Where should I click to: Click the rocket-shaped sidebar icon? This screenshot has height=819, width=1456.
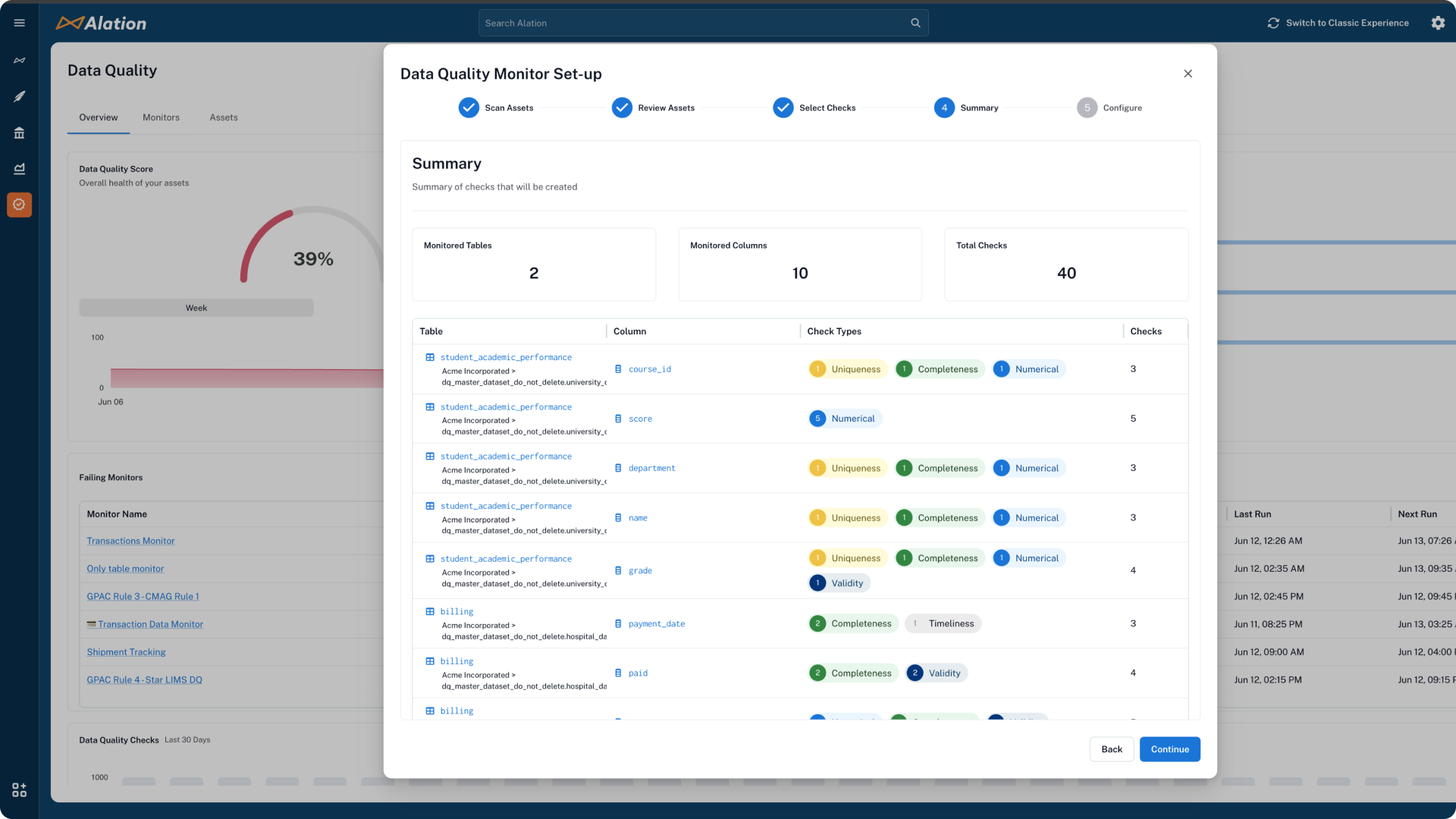coord(20,96)
